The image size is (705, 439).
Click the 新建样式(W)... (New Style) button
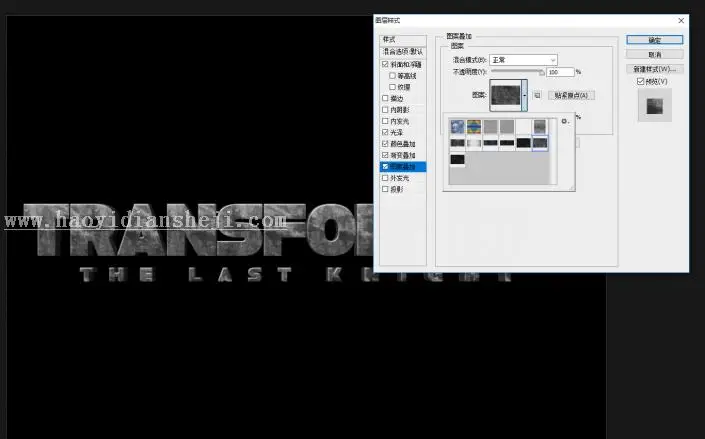655,69
